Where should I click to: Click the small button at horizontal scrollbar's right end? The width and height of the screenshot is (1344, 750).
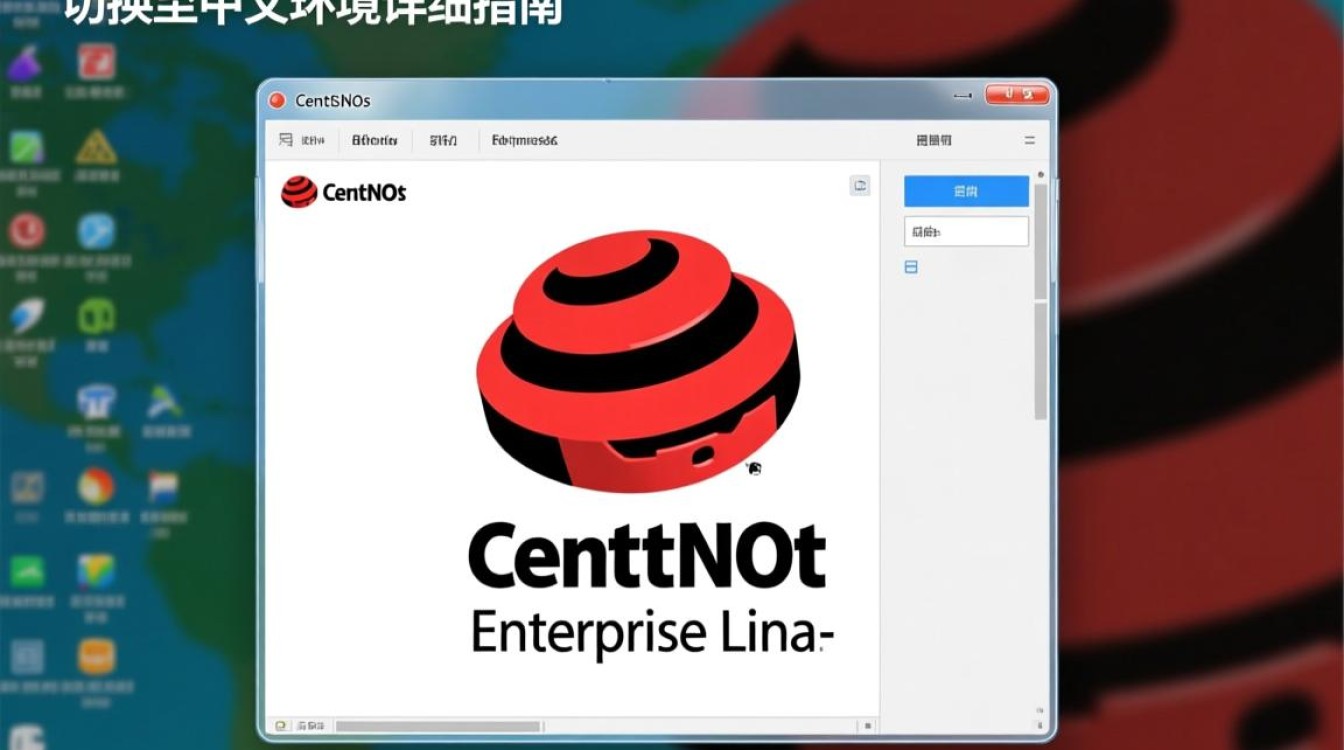pyautogui.click(x=868, y=726)
